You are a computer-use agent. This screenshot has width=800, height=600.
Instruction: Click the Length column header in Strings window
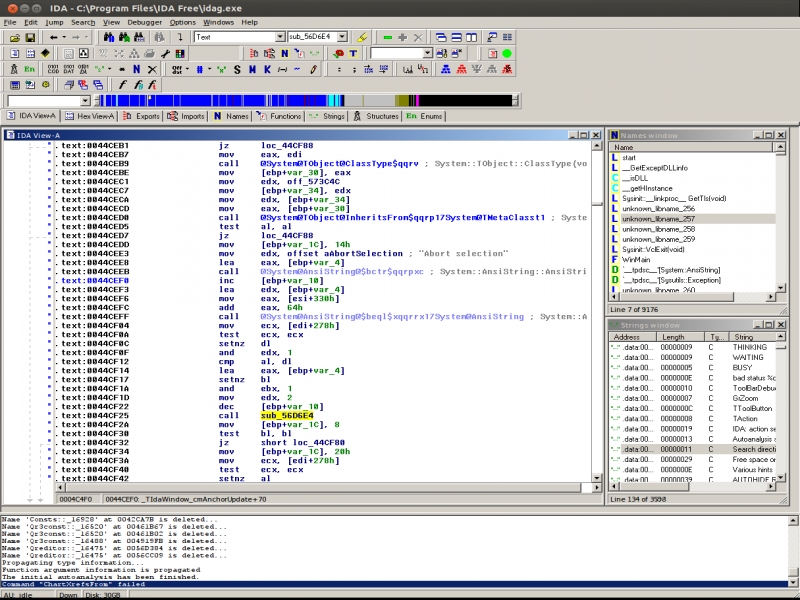click(673, 337)
